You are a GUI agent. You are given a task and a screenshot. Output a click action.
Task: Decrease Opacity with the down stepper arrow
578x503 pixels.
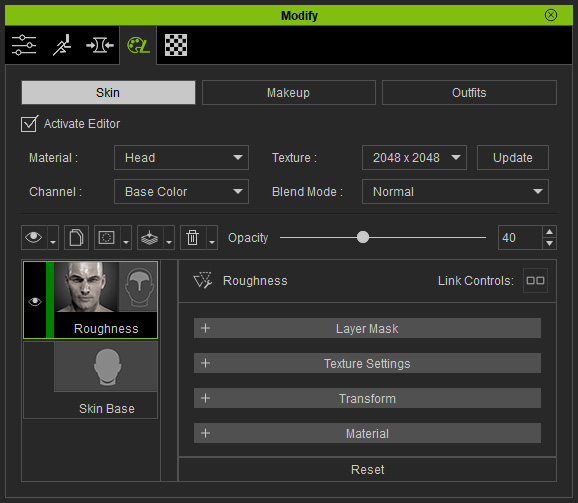click(550, 244)
